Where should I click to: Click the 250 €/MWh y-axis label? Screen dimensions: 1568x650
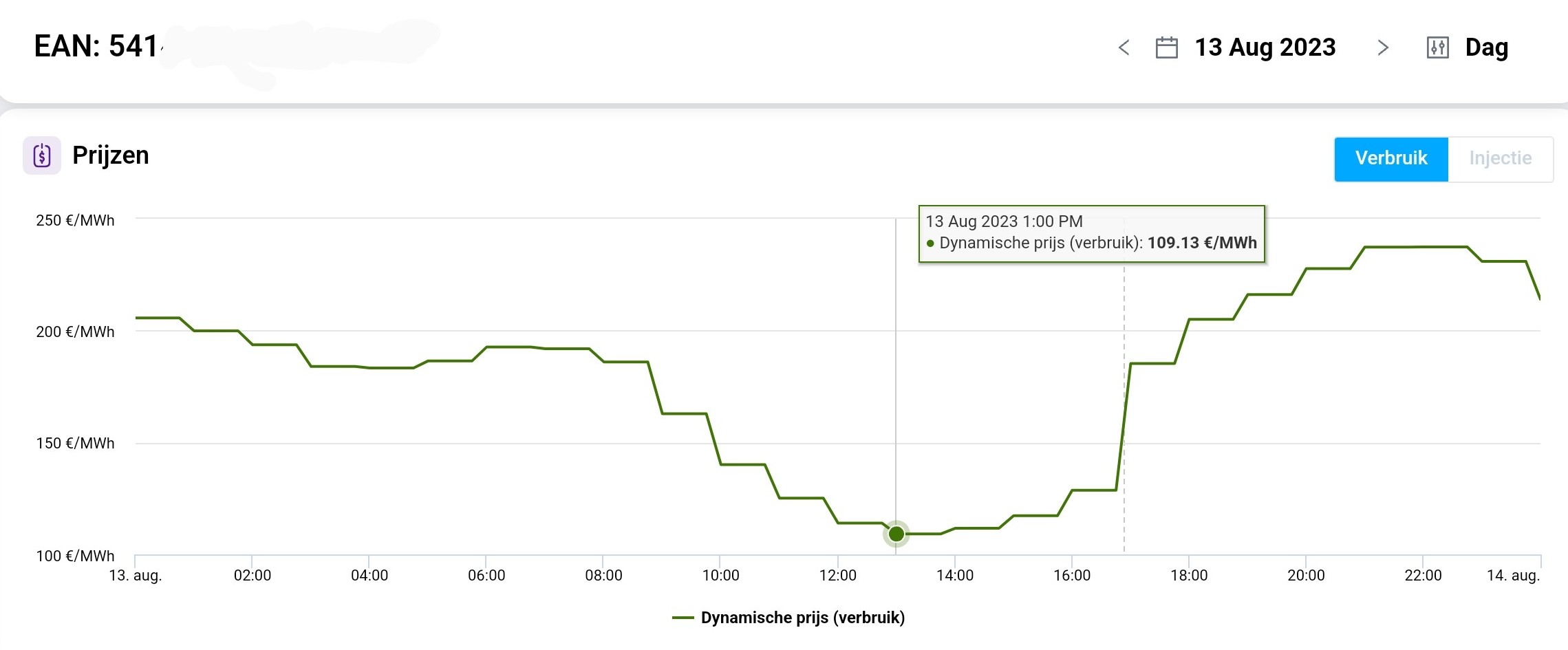[x=75, y=220]
